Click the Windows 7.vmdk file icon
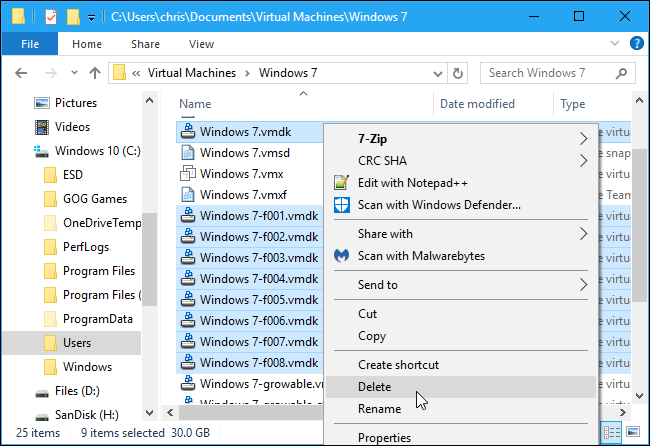 [x=188, y=131]
